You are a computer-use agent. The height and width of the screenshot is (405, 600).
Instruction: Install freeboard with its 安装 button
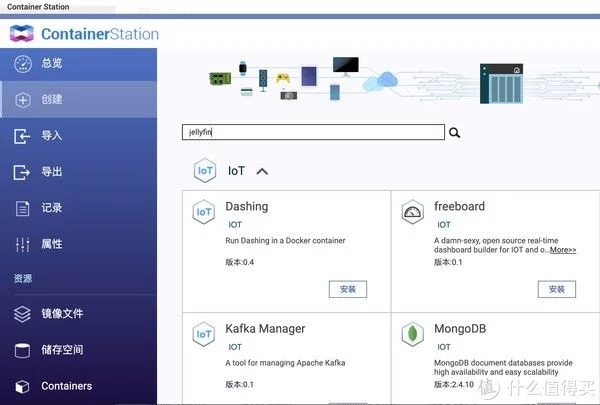[557, 289]
